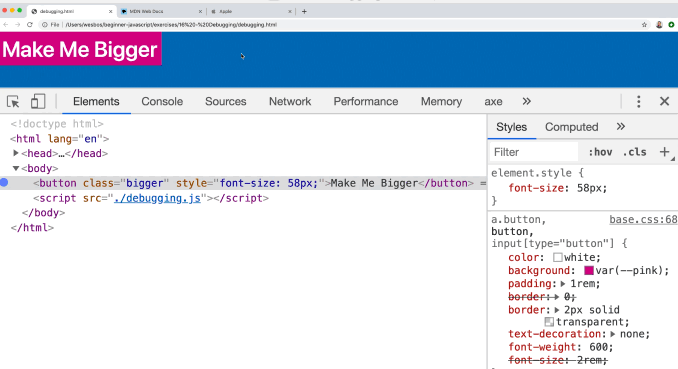Expand the text-decoration shorthand triangle
This screenshot has width=678, height=369.
click(613, 334)
